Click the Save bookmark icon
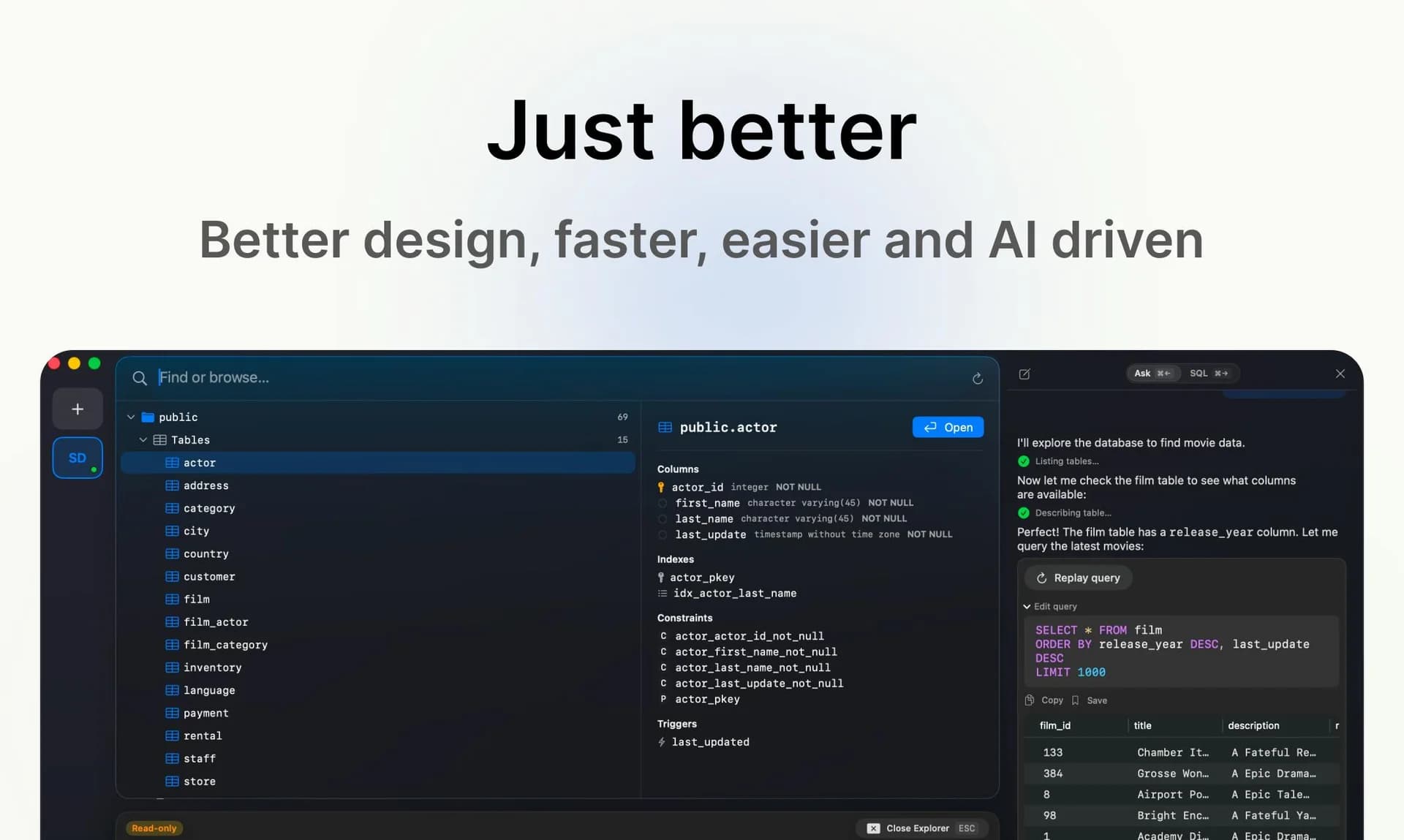This screenshot has width=1404, height=840. pos(1075,700)
